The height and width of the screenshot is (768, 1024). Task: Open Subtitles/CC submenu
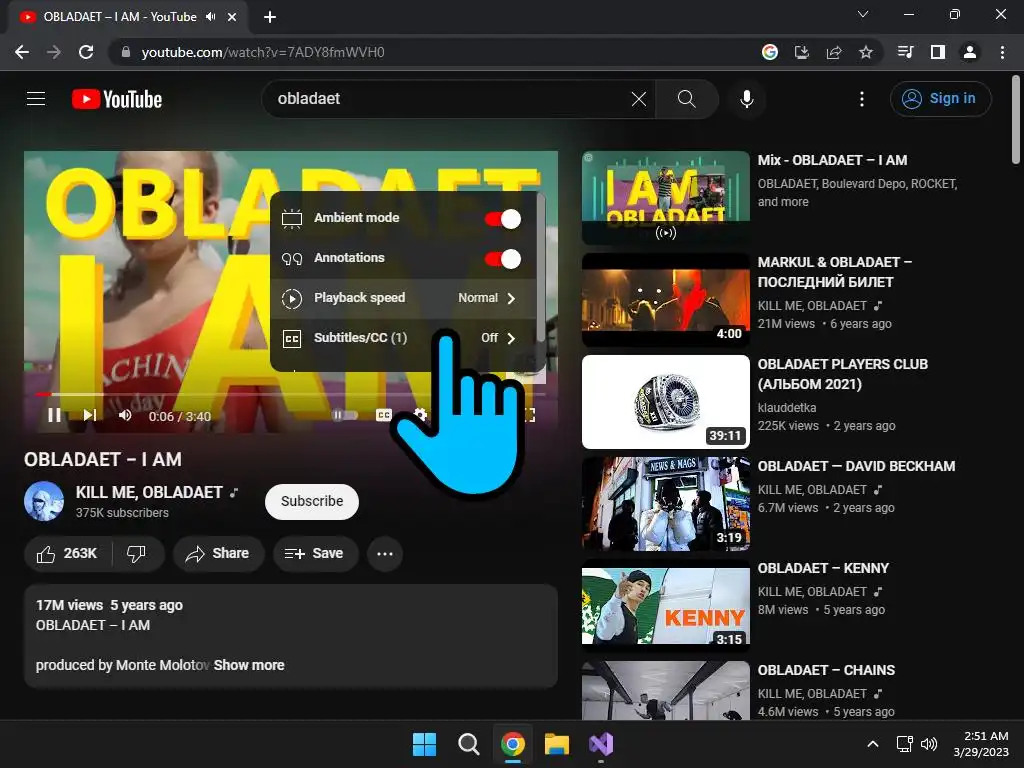click(x=403, y=338)
